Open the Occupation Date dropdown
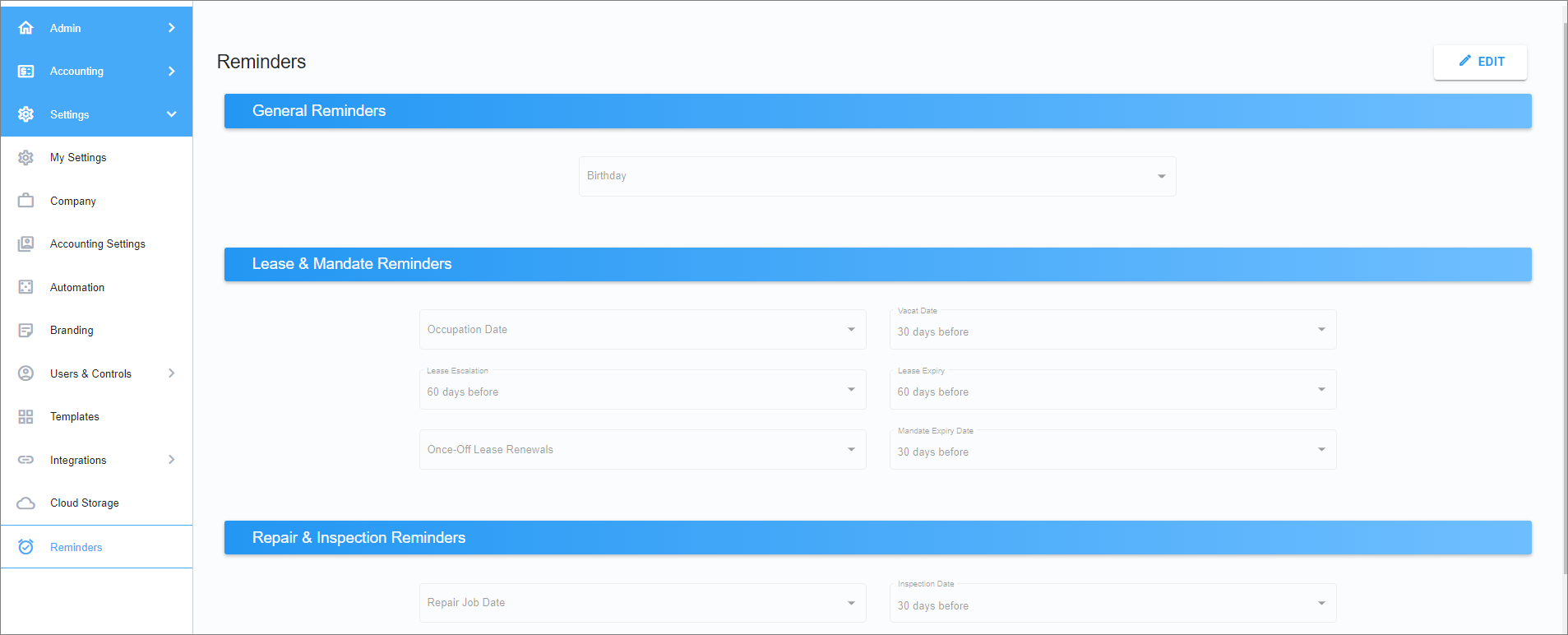Screen dimensions: 1568x635 coord(642,329)
